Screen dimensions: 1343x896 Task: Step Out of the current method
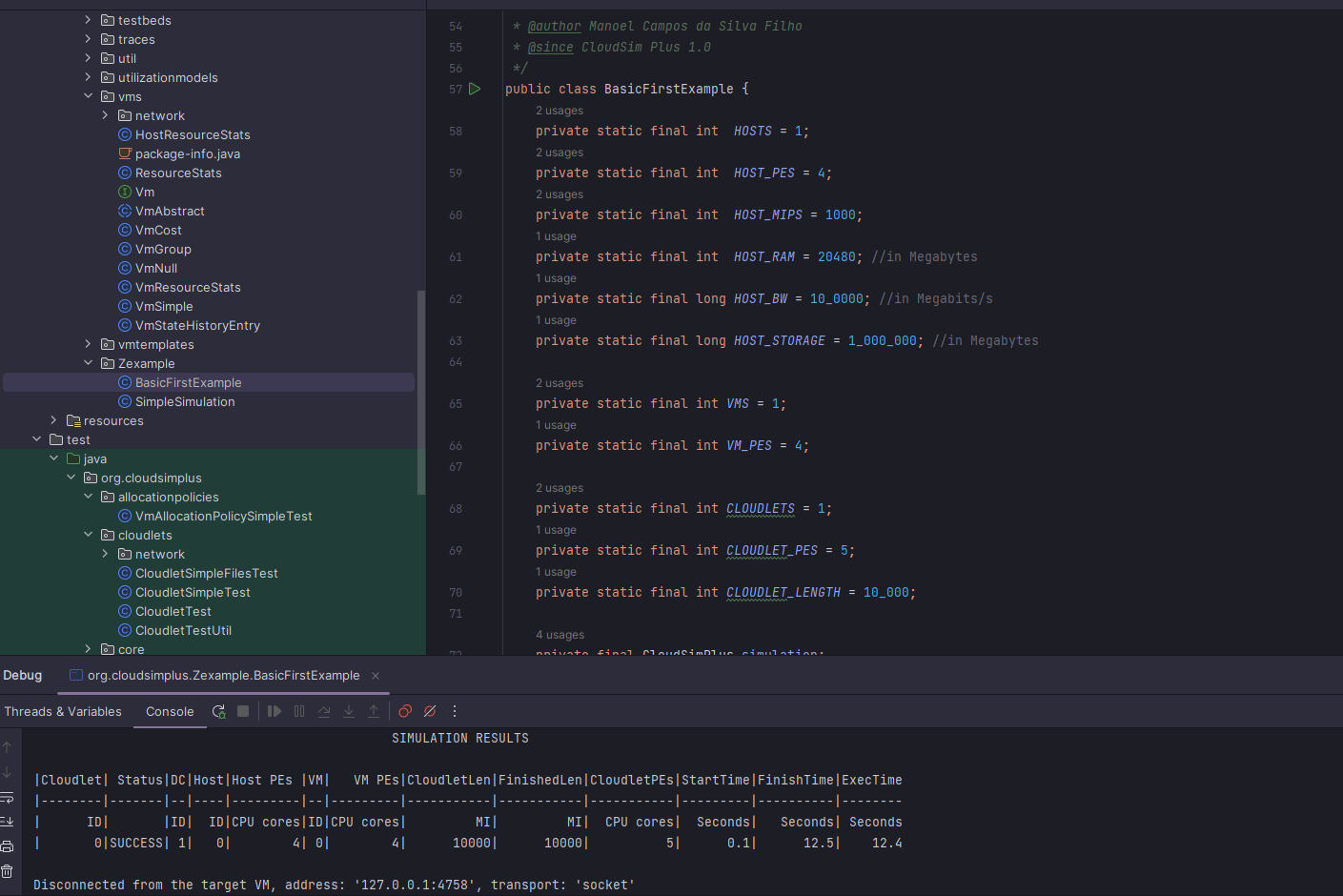[x=373, y=711]
